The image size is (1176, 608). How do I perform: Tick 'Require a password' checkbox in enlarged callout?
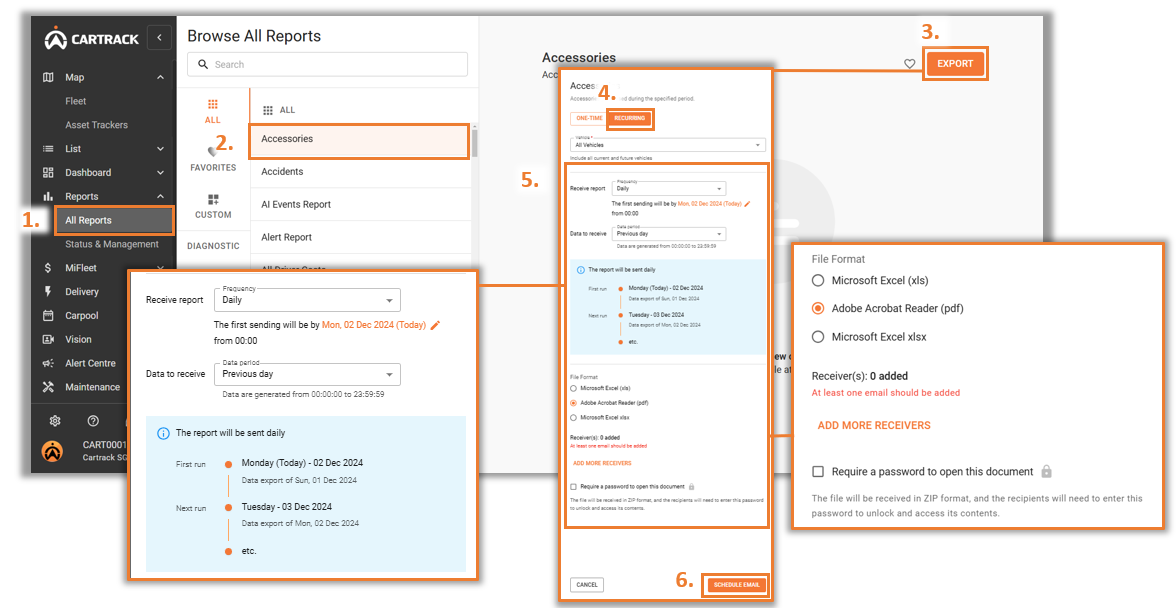tap(818, 472)
